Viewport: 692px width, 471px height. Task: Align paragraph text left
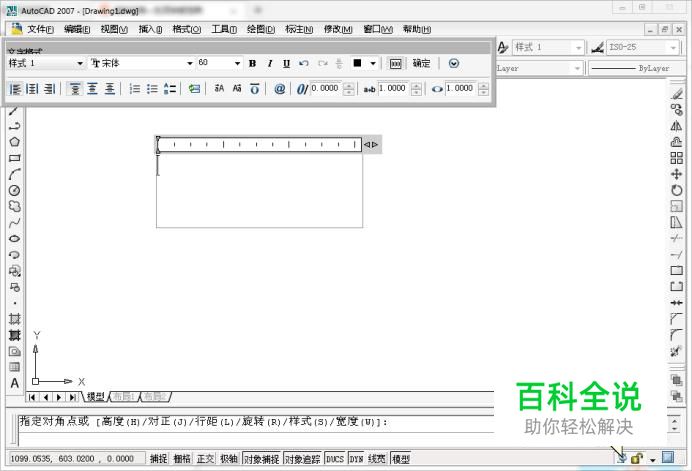click(15, 89)
